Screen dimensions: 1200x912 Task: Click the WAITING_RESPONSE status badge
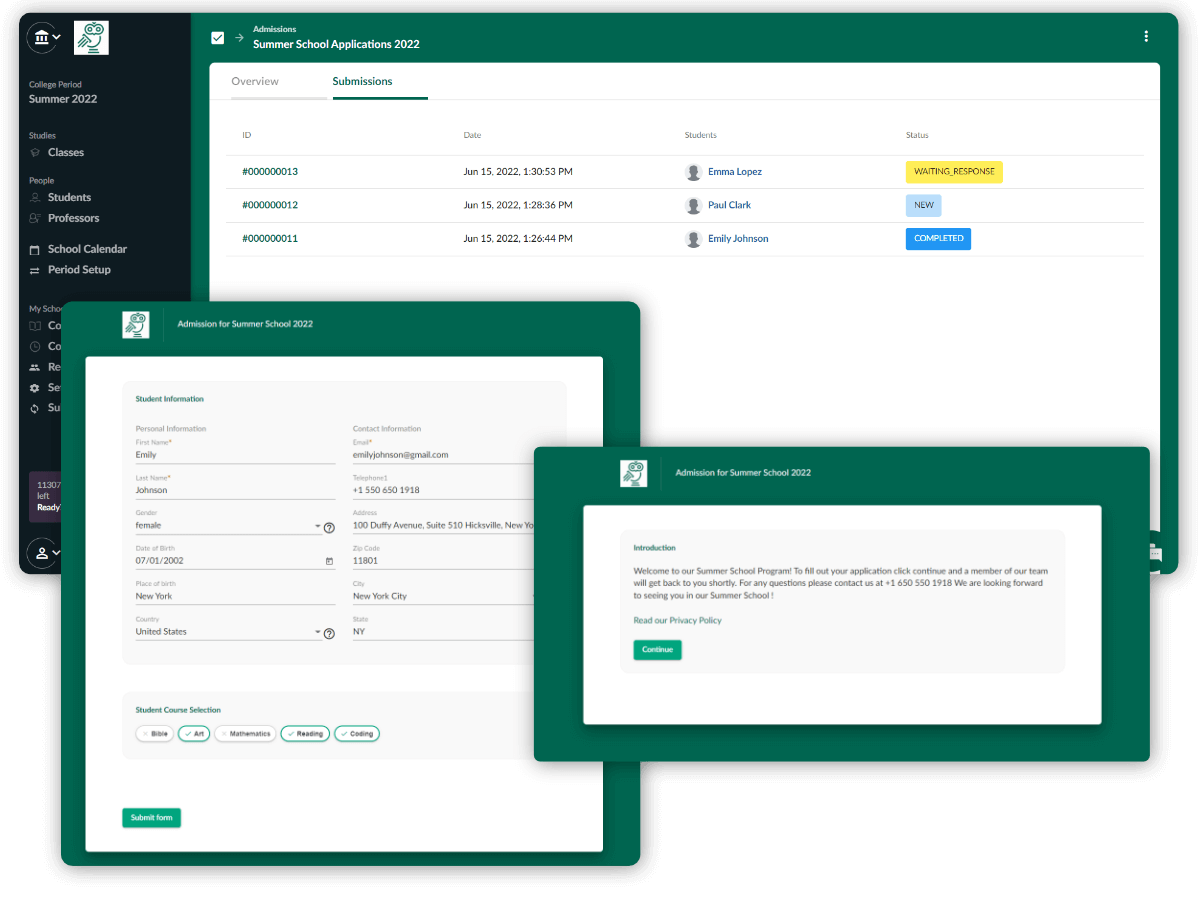pos(954,172)
